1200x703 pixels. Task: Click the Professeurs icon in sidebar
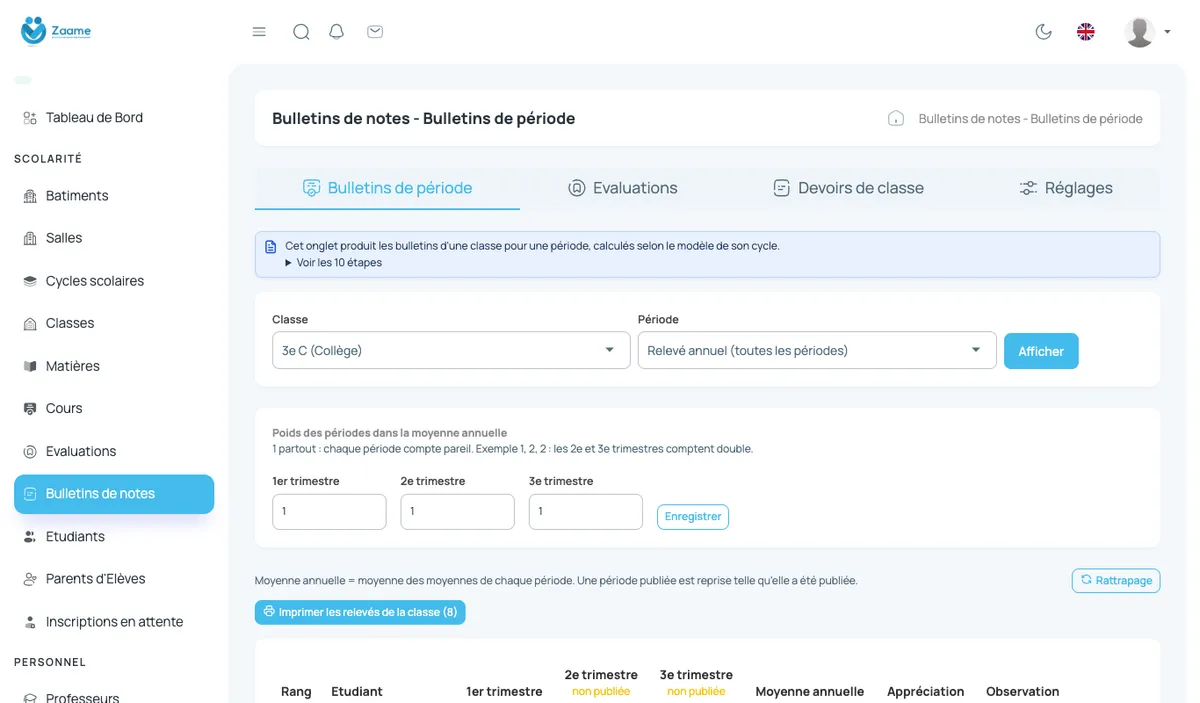tap(30, 697)
